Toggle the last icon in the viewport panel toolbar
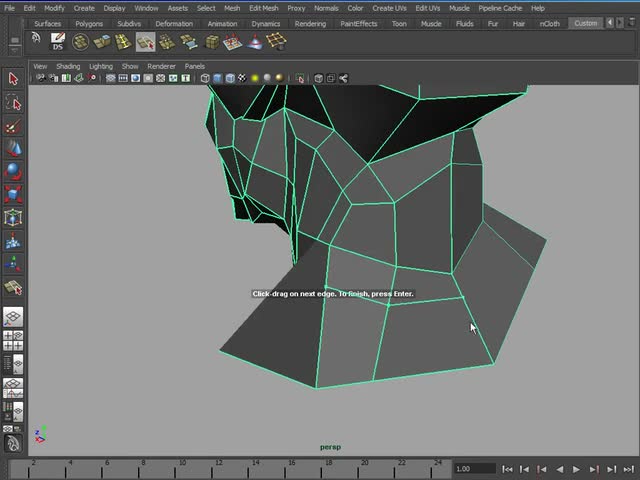The image size is (640, 480). tap(343, 78)
